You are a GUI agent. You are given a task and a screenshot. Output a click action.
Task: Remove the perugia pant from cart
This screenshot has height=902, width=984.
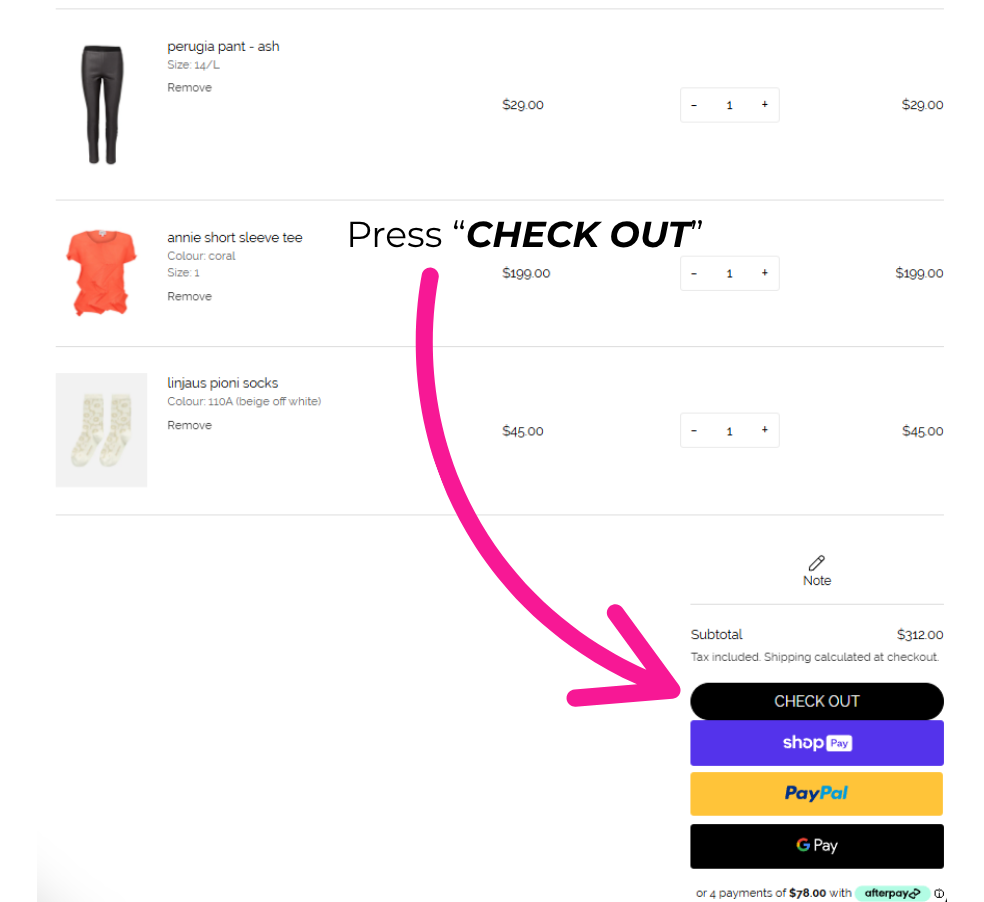pyautogui.click(x=189, y=88)
